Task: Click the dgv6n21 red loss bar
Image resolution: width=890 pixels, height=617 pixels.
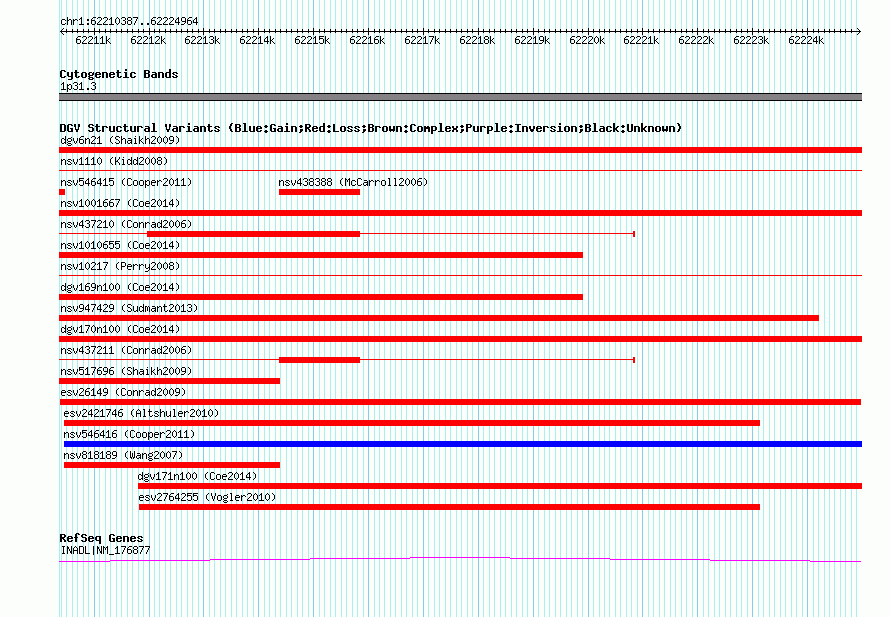Action: 460,150
